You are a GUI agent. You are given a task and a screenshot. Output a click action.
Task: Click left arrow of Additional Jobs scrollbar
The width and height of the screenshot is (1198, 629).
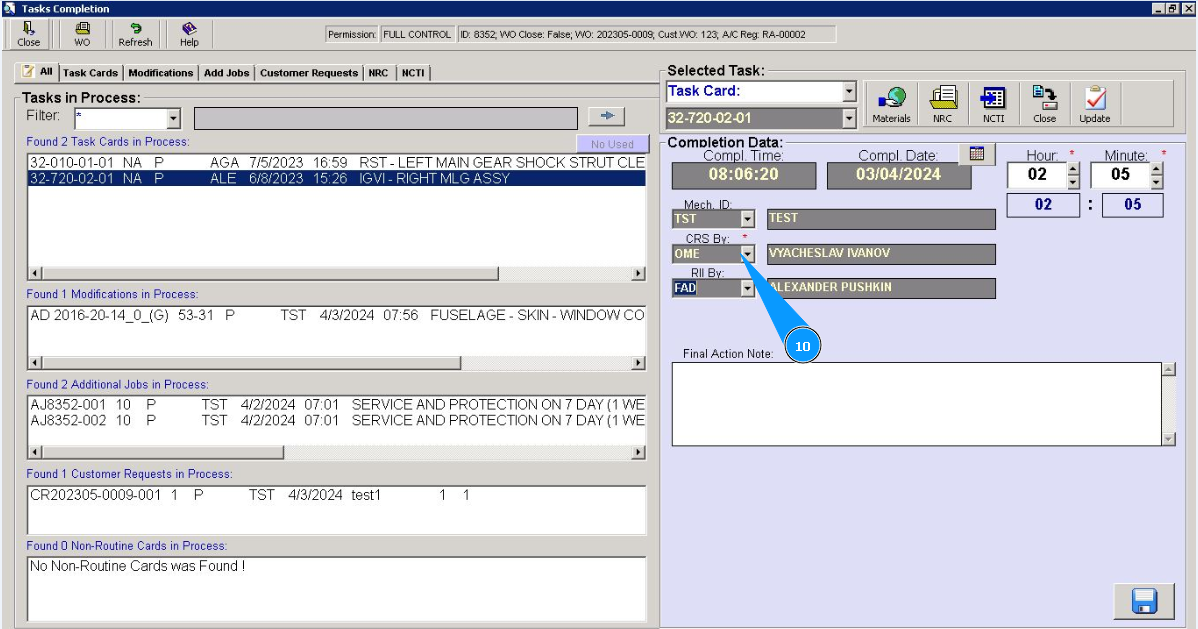pos(35,452)
